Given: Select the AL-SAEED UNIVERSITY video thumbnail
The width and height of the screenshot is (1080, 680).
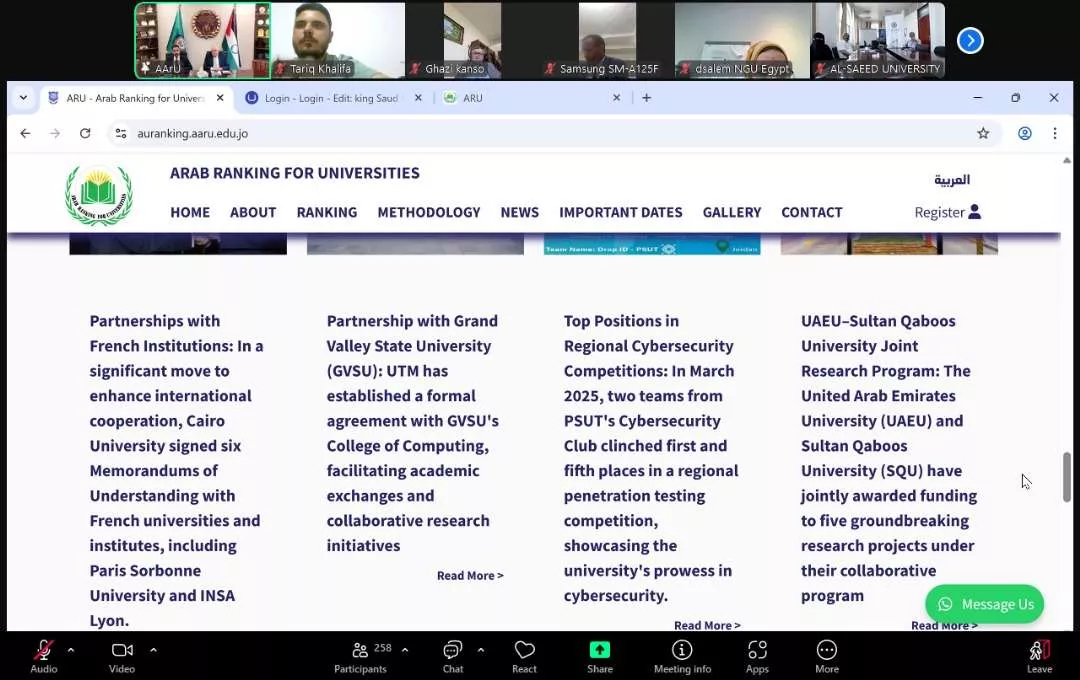Looking at the screenshot, I should 878,41.
